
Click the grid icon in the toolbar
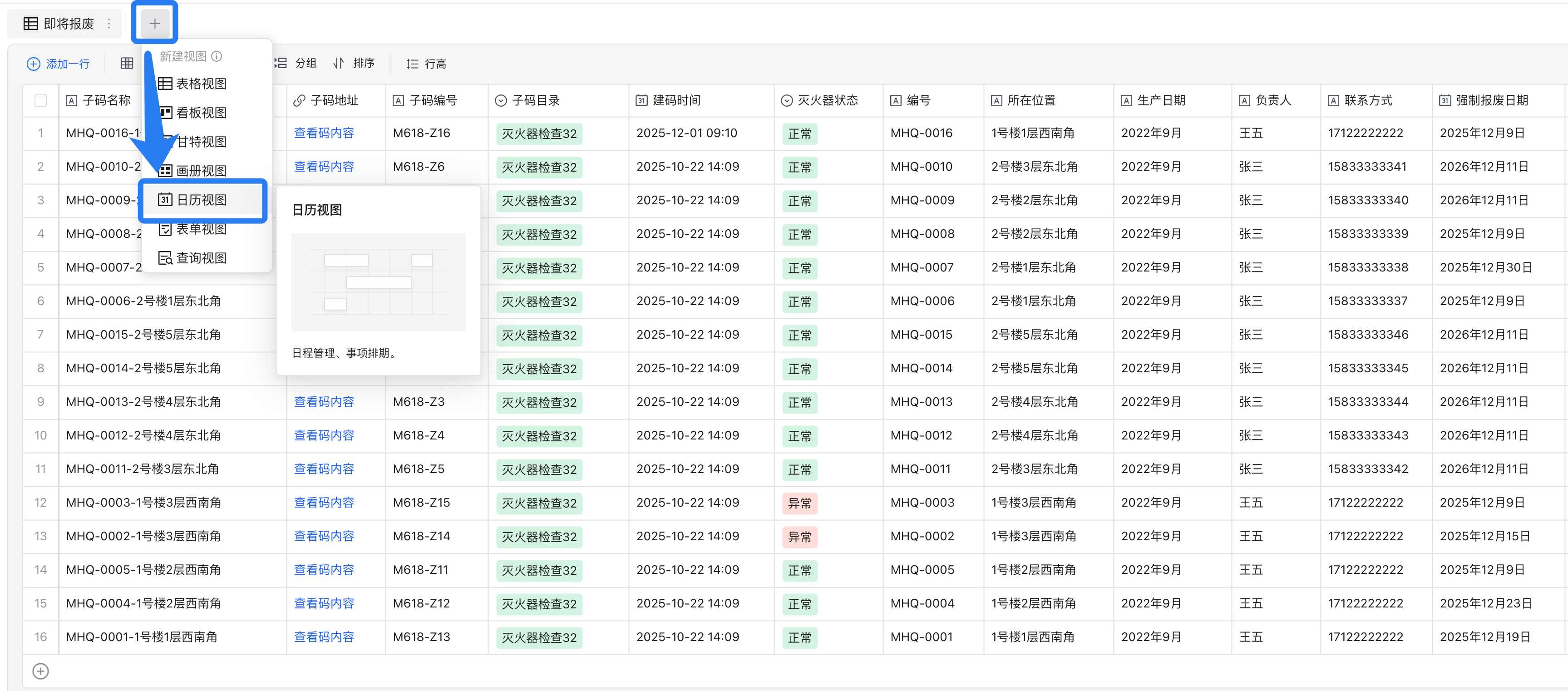tap(127, 63)
